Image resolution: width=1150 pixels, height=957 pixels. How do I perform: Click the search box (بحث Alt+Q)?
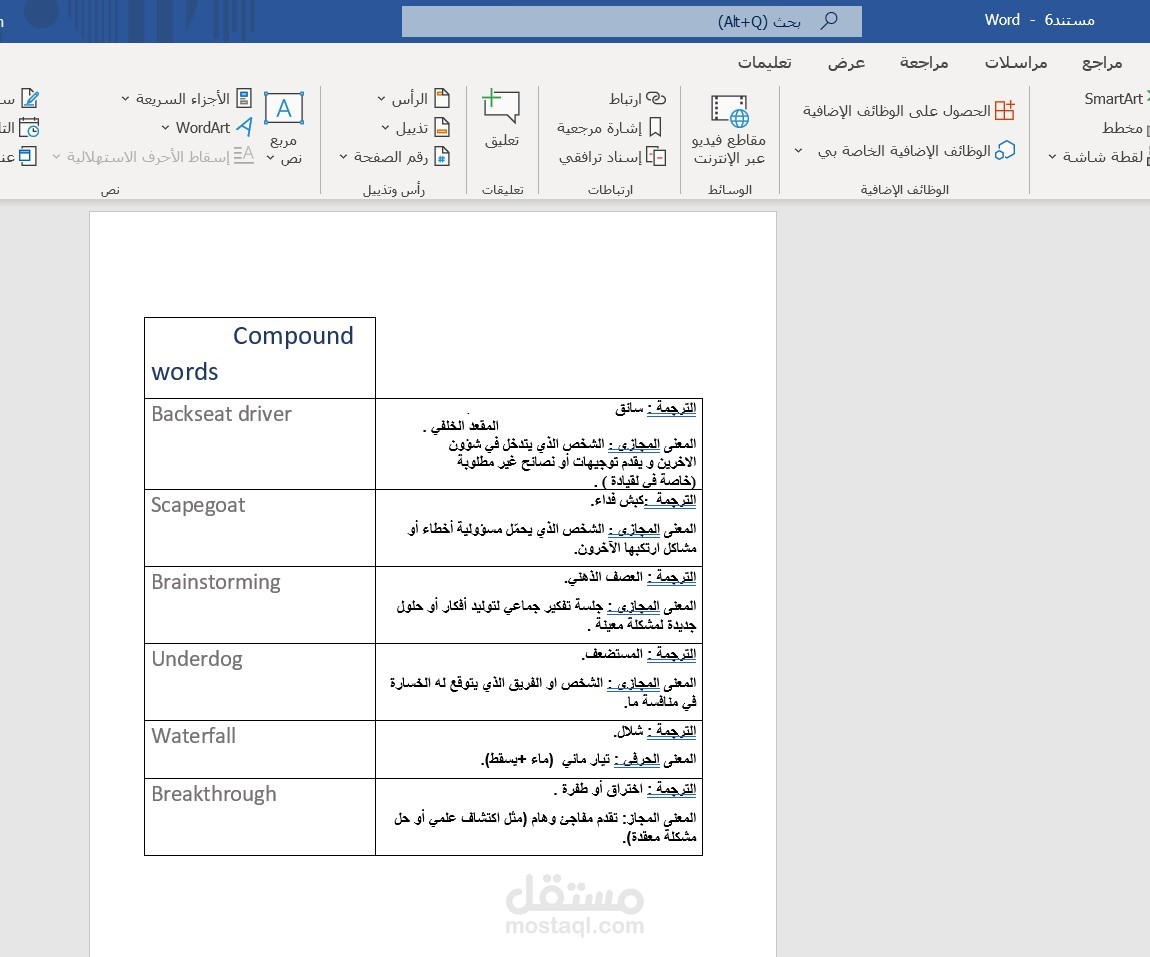tap(631, 21)
